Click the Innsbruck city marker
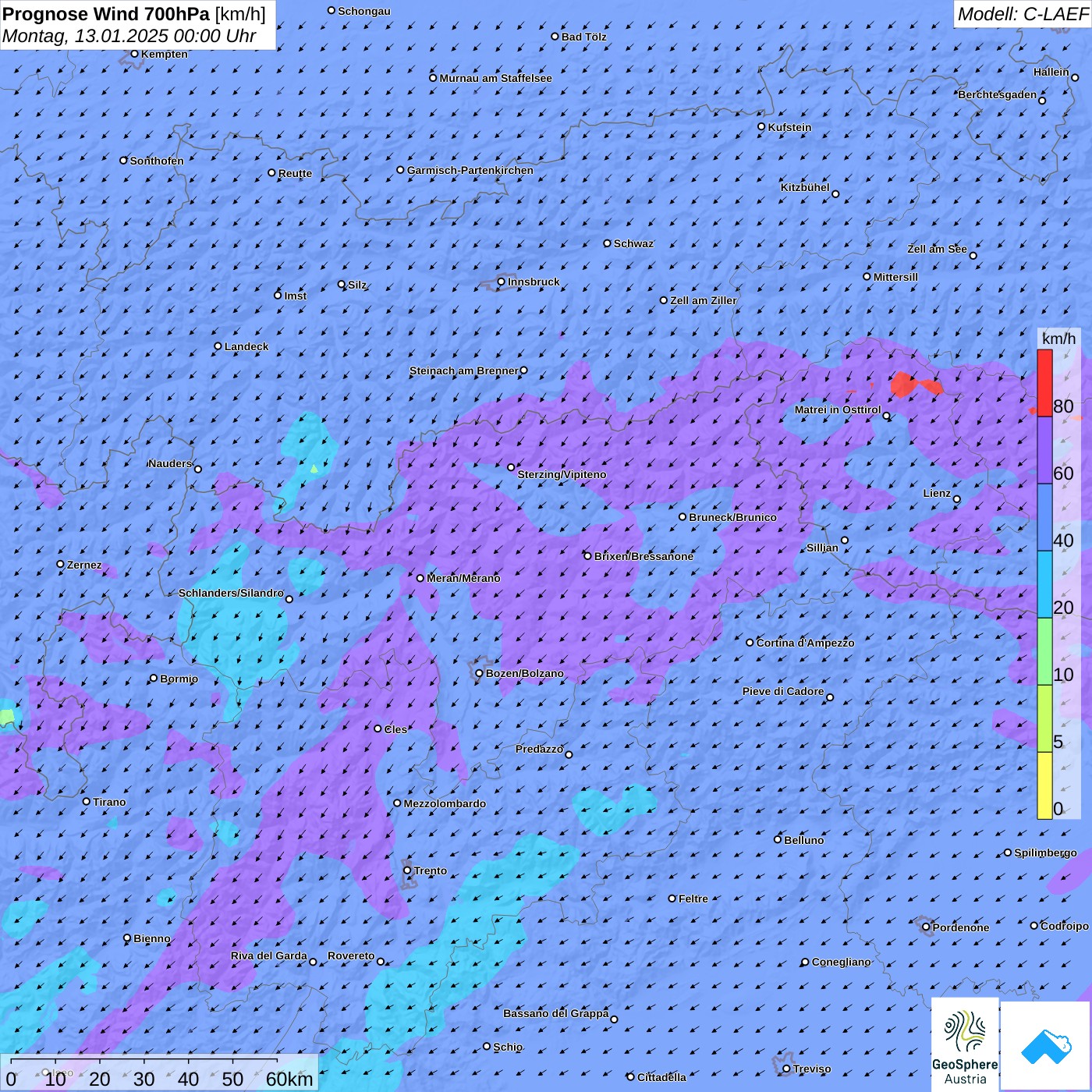The image size is (1092, 1092). (x=502, y=282)
